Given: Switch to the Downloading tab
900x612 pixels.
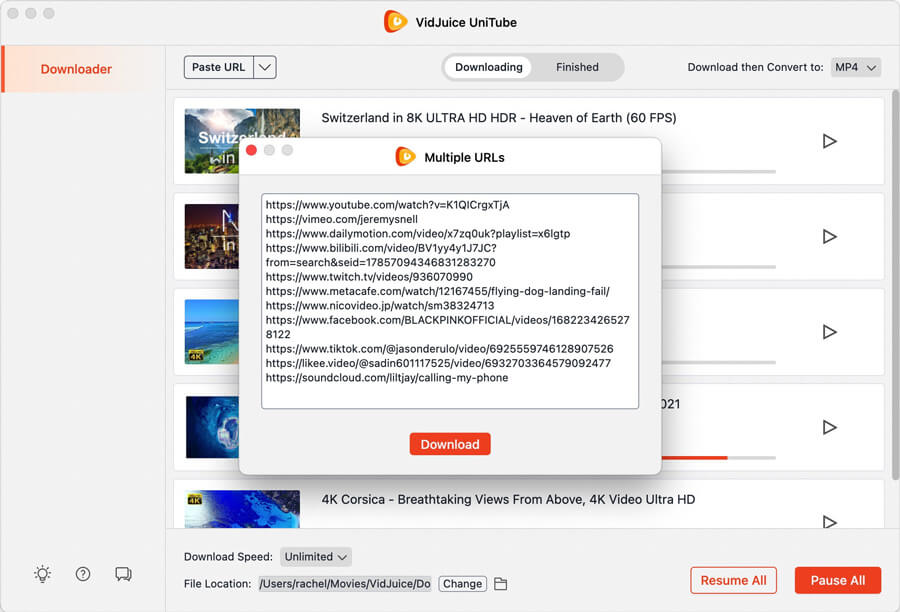Looking at the screenshot, I should [488, 67].
